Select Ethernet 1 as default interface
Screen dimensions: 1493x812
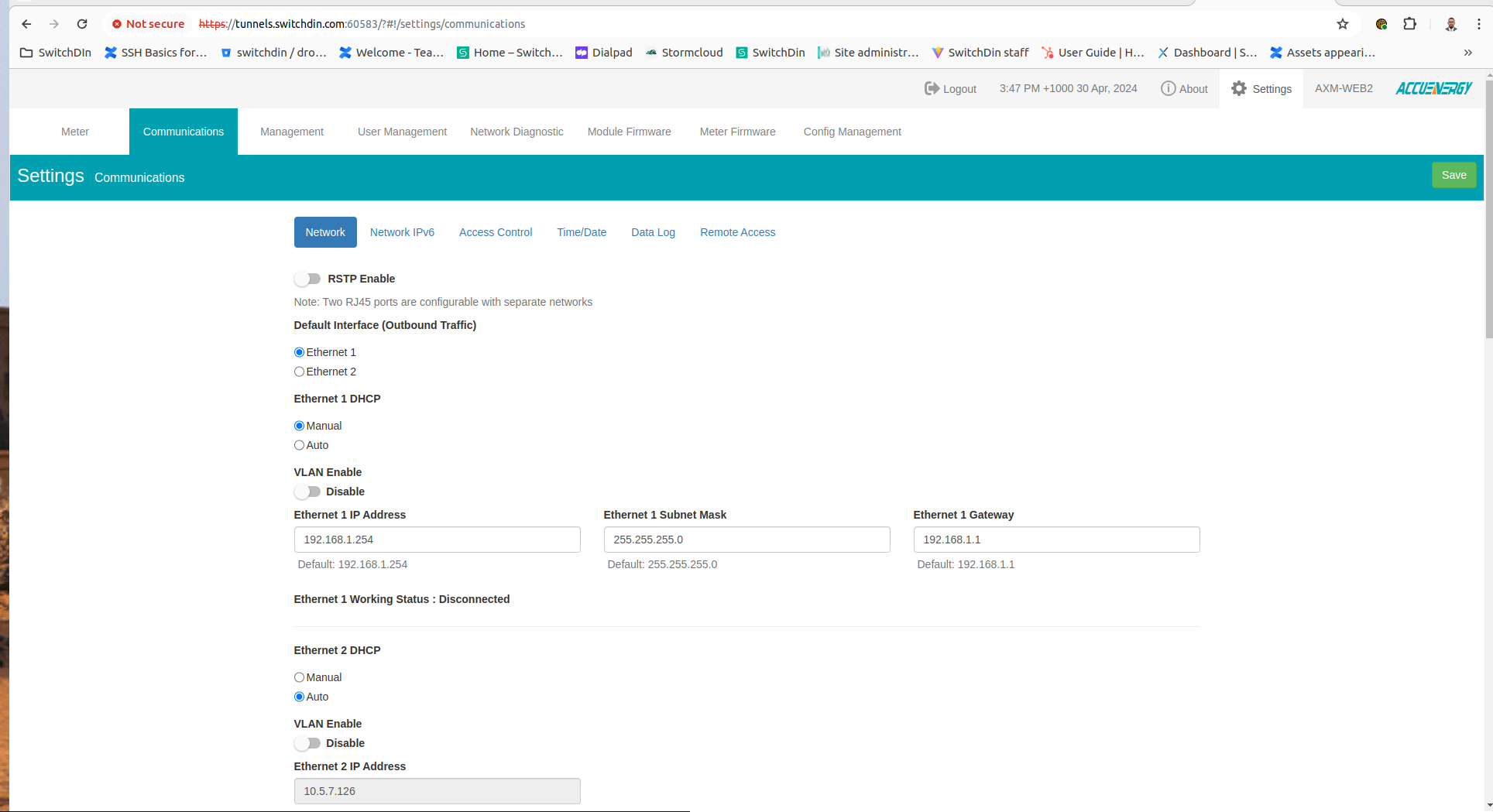click(299, 352)
